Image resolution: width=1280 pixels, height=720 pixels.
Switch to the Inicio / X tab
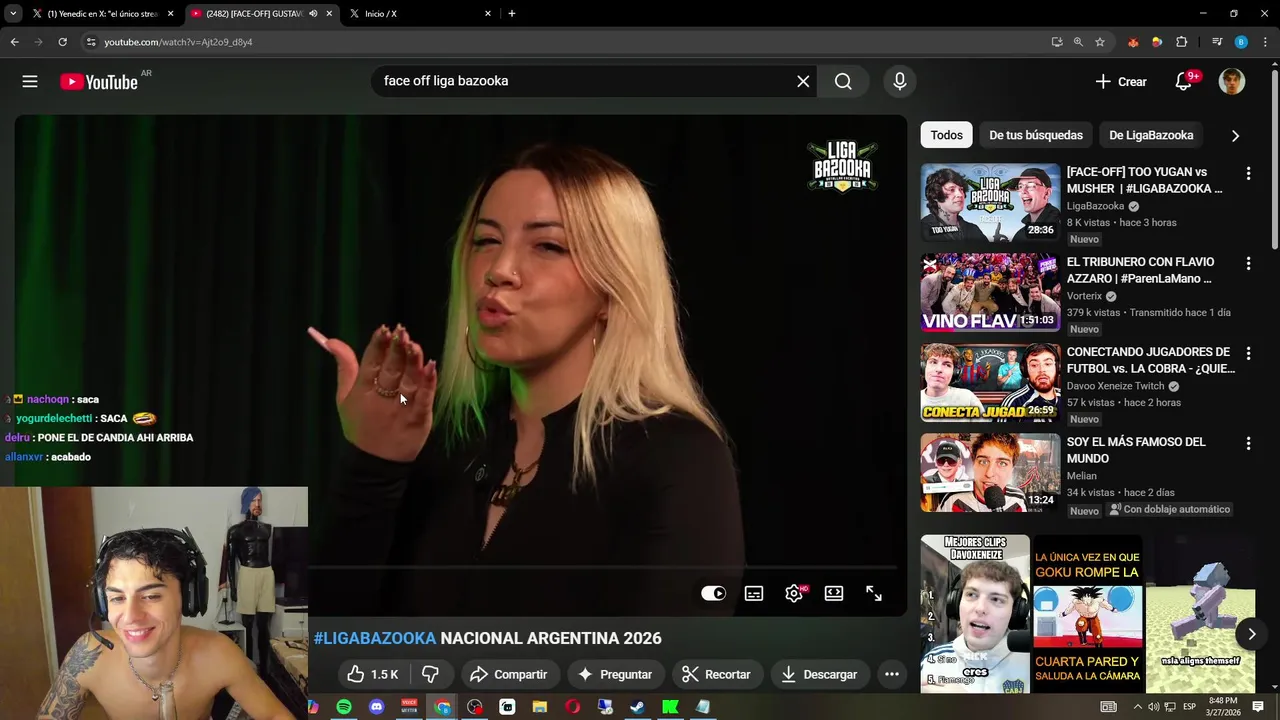[x=420, y=14]
